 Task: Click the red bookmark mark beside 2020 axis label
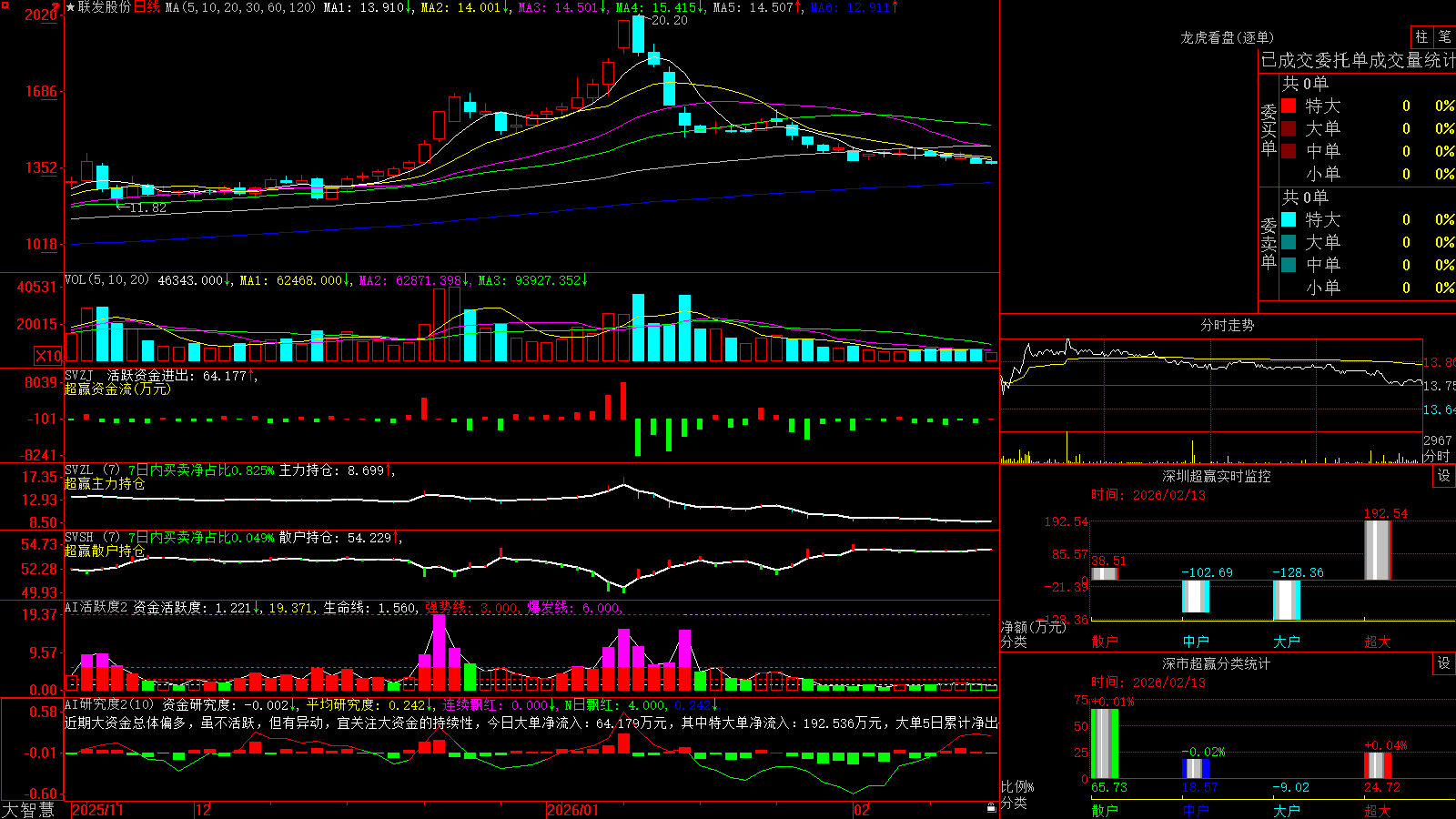click(56, 6)
